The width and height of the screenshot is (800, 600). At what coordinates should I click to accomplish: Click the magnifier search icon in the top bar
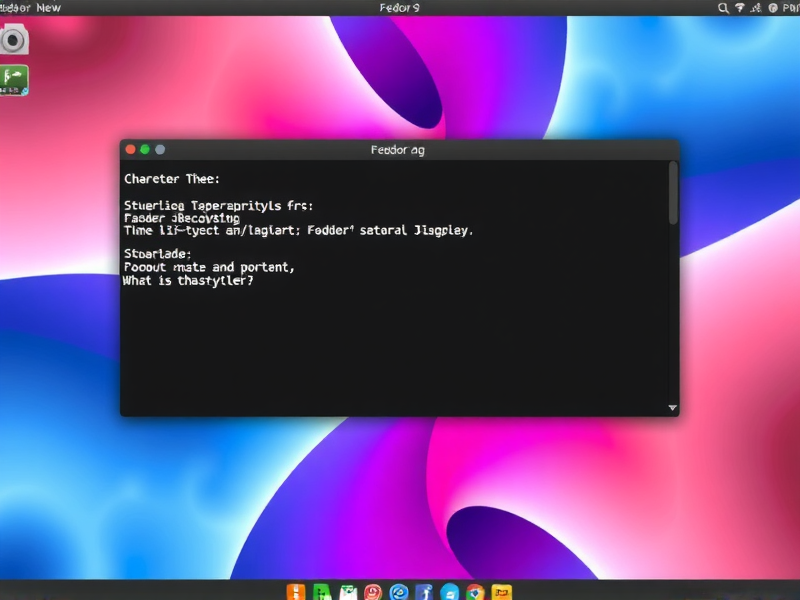point(723,8)
